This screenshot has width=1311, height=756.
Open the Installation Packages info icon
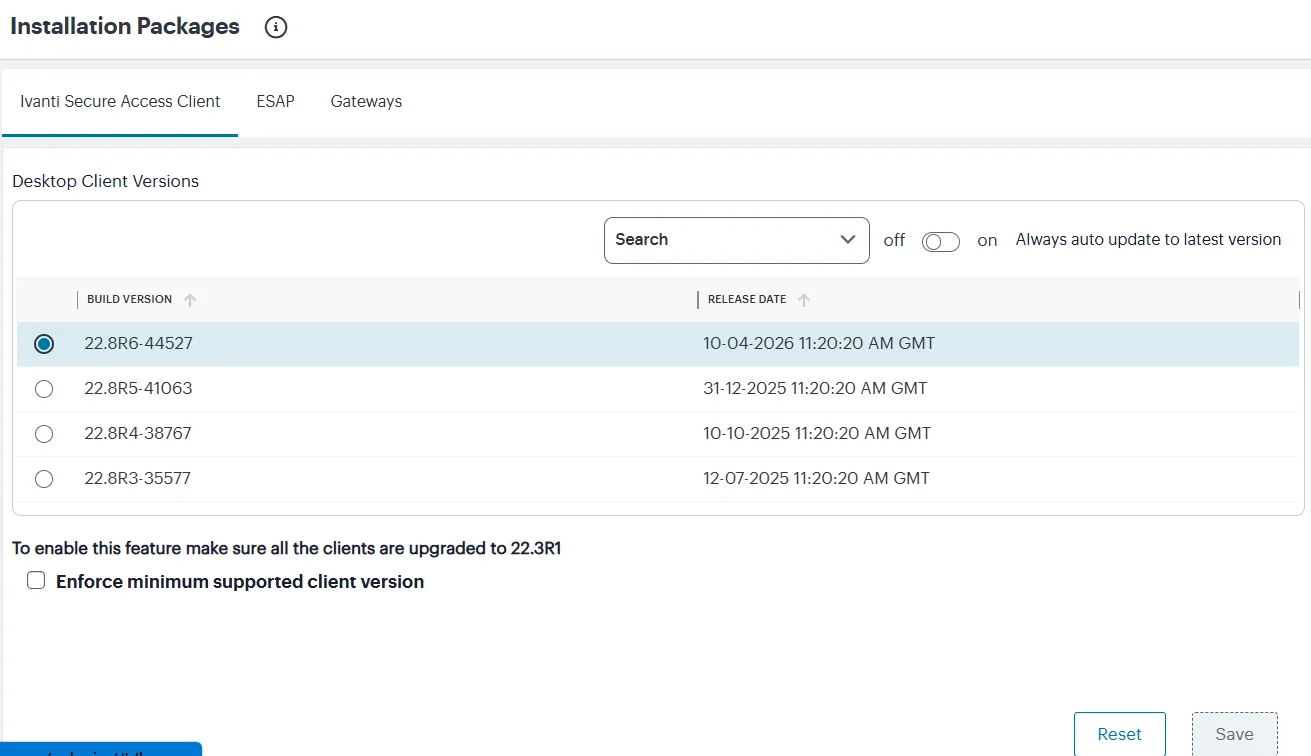click(276, 28)
